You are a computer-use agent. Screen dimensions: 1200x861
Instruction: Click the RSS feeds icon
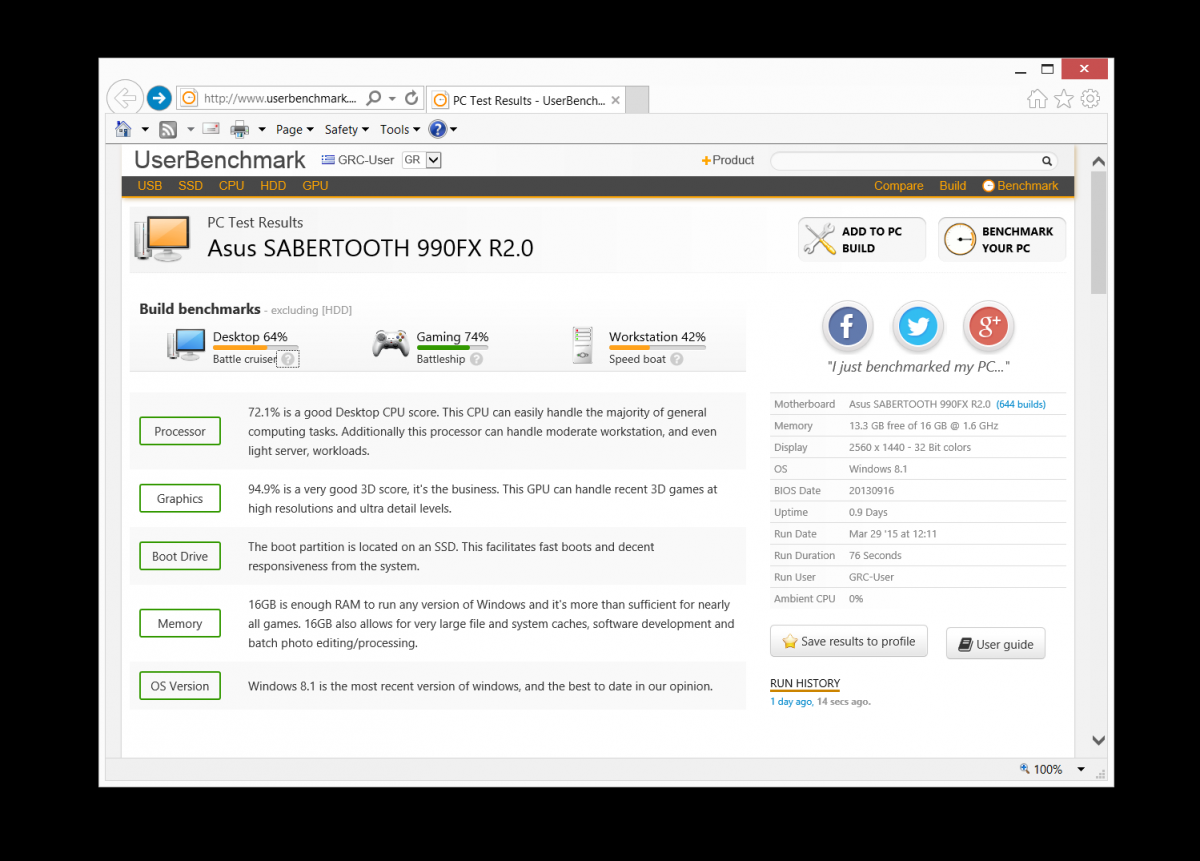click(168, 129)
